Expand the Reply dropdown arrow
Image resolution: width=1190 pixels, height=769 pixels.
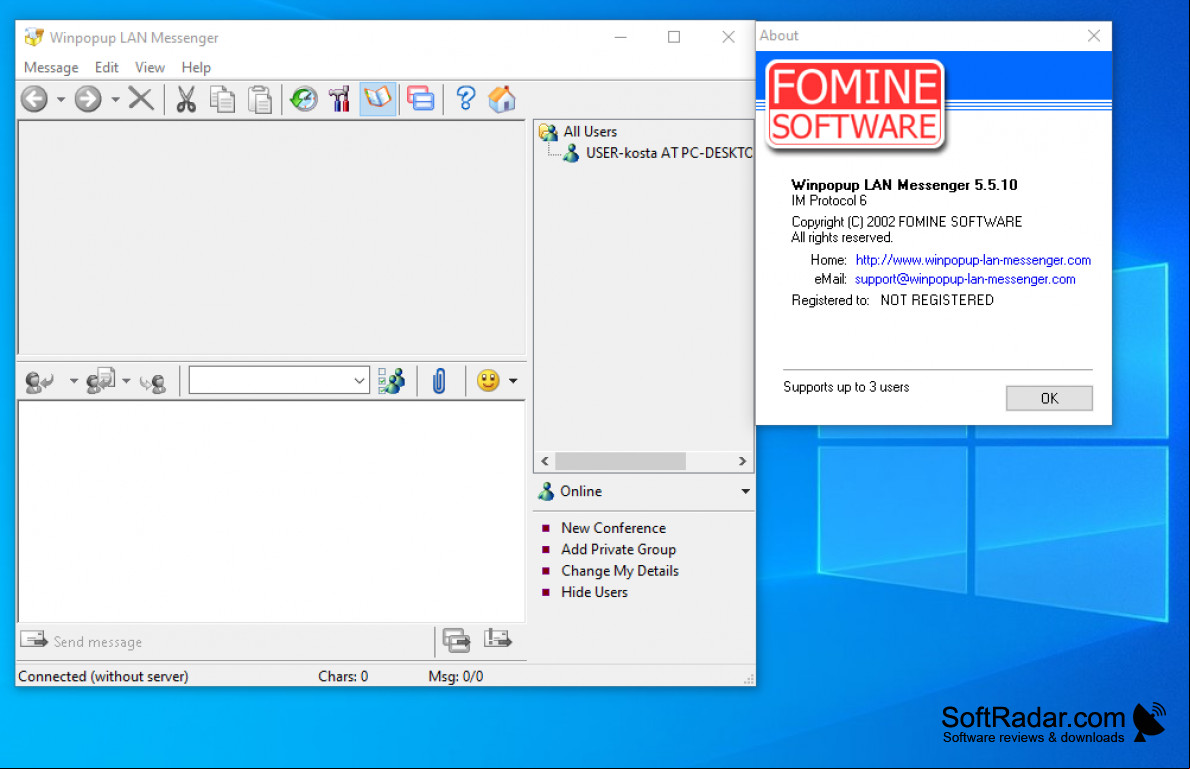pyautogui.click(x=74, y=380)
